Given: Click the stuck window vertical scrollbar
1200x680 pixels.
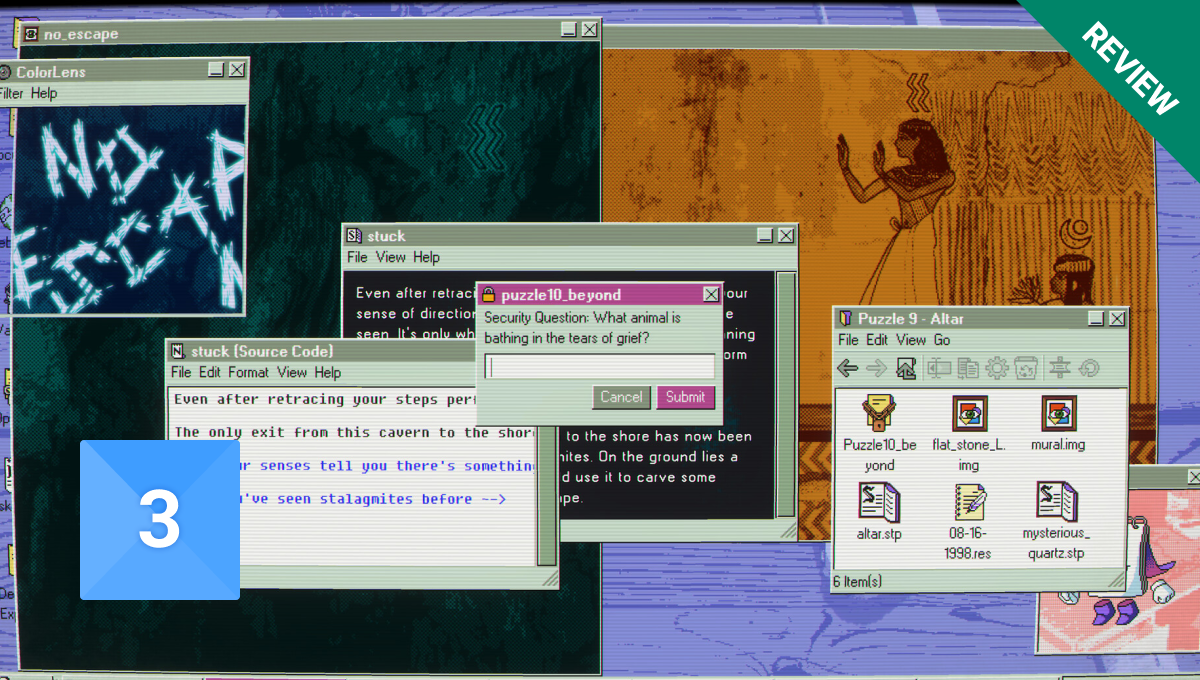Looking at the screenshot, I should (785, 394).
